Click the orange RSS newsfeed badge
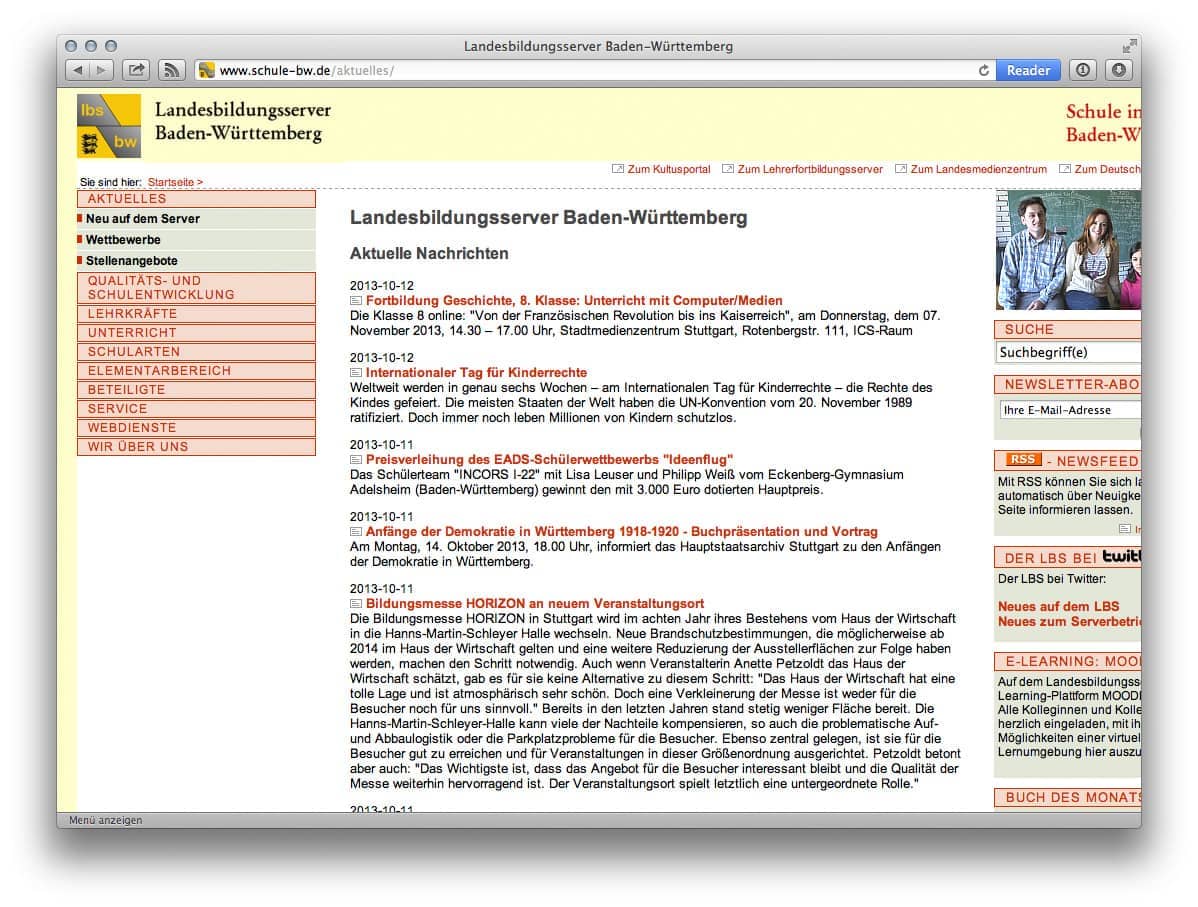The width and height of the screenshot is (1198, 907). (x=1023, y=460)
